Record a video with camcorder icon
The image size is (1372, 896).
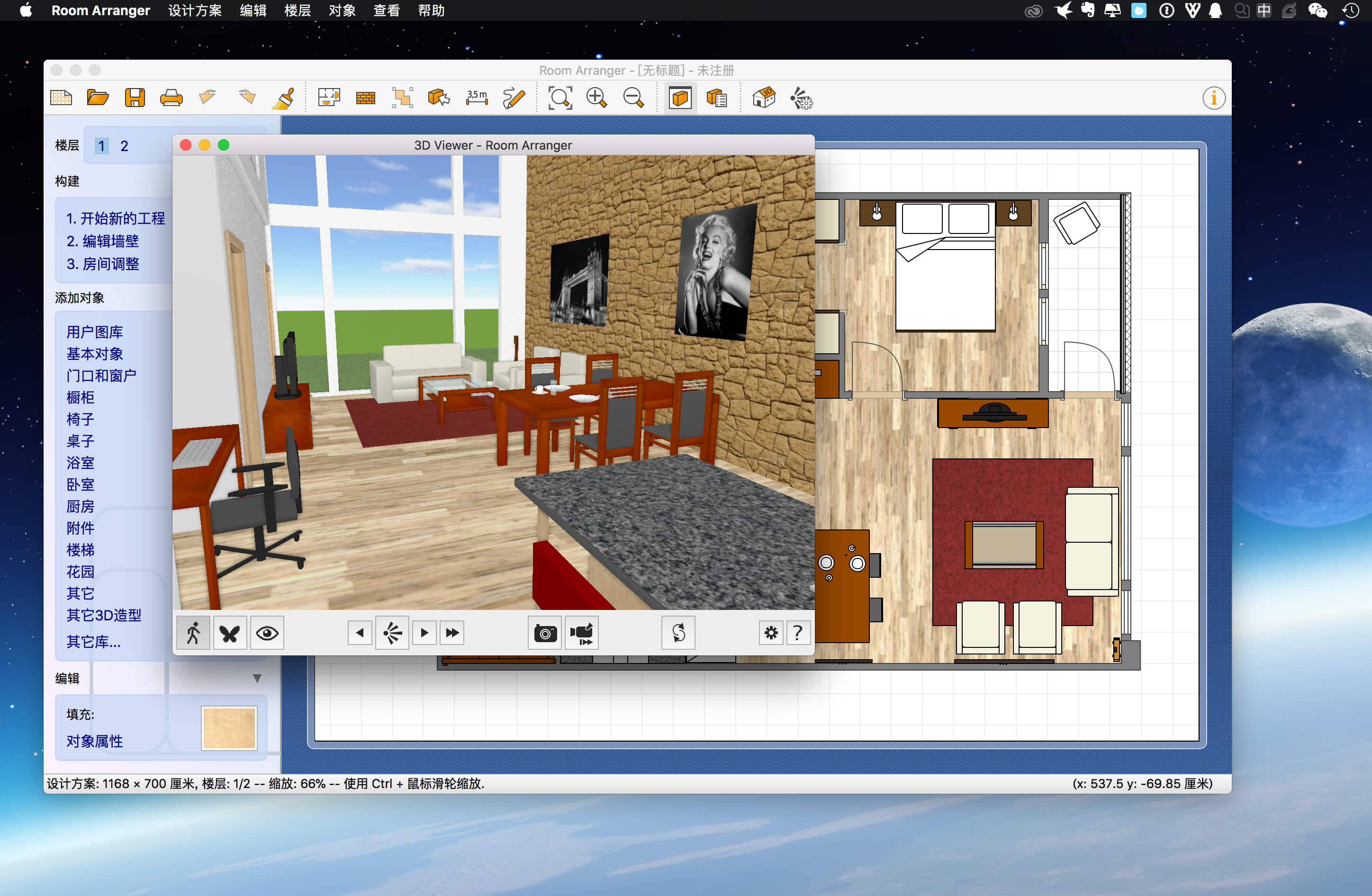coord(582,633)
